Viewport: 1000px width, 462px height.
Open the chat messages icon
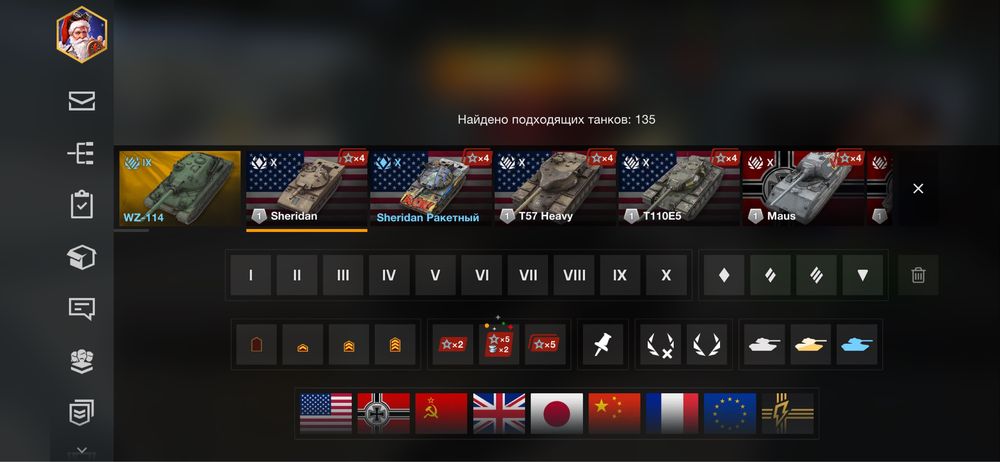pos(82,309)
